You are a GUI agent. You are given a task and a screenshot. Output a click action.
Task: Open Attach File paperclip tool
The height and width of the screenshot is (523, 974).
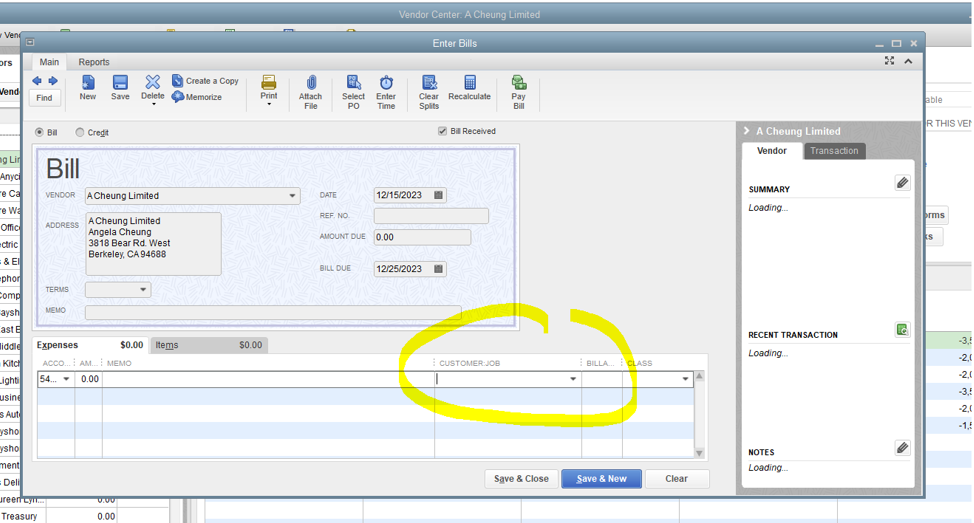(x=311, y=93)
